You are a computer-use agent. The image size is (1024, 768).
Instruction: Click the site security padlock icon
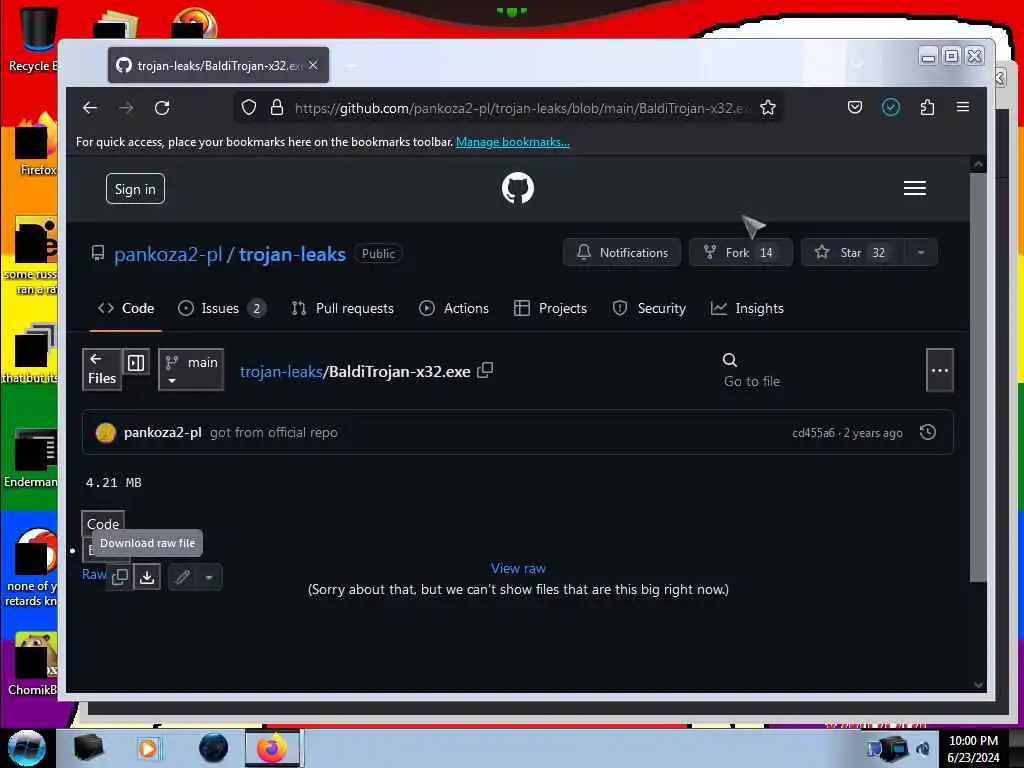277,108
